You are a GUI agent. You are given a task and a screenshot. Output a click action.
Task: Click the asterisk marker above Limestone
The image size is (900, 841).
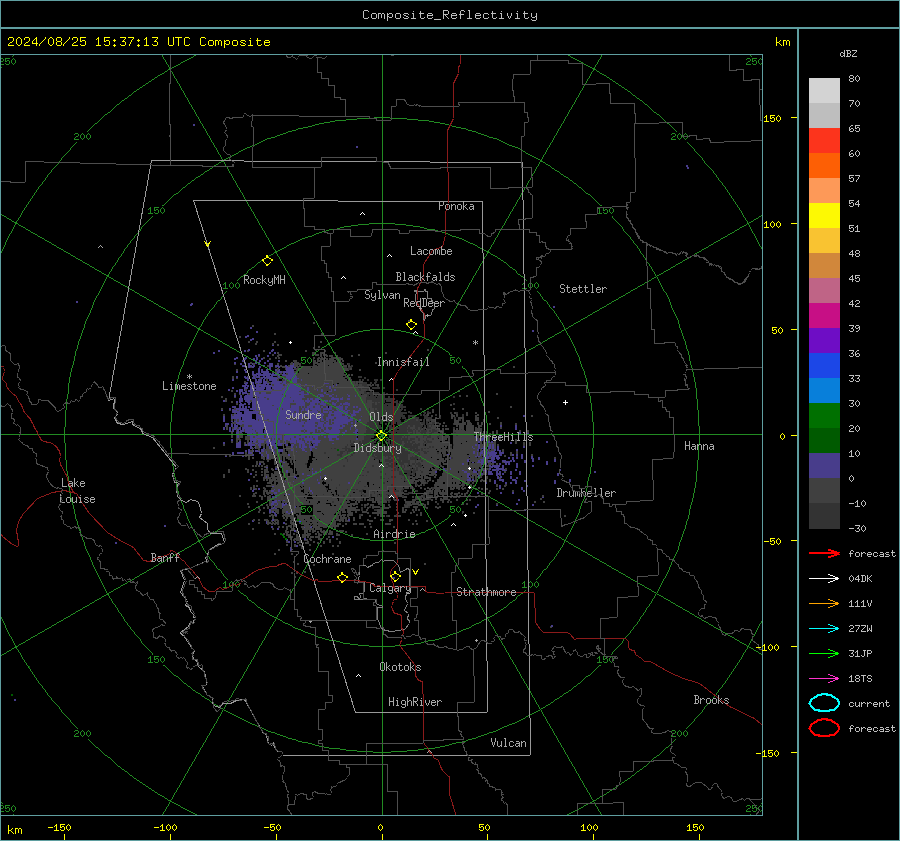click(x=189, y=377)
